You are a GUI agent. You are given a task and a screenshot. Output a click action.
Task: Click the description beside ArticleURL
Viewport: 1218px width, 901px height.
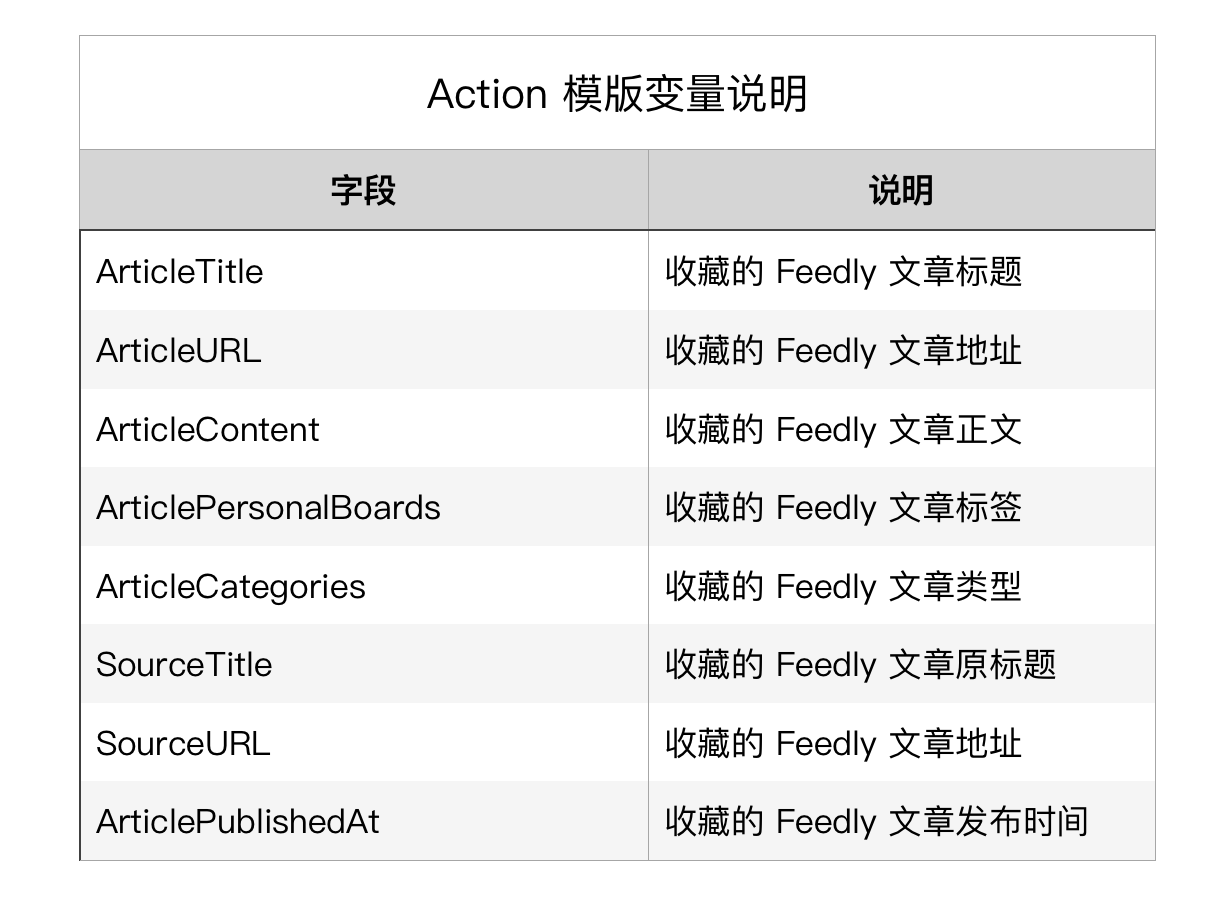843,351
